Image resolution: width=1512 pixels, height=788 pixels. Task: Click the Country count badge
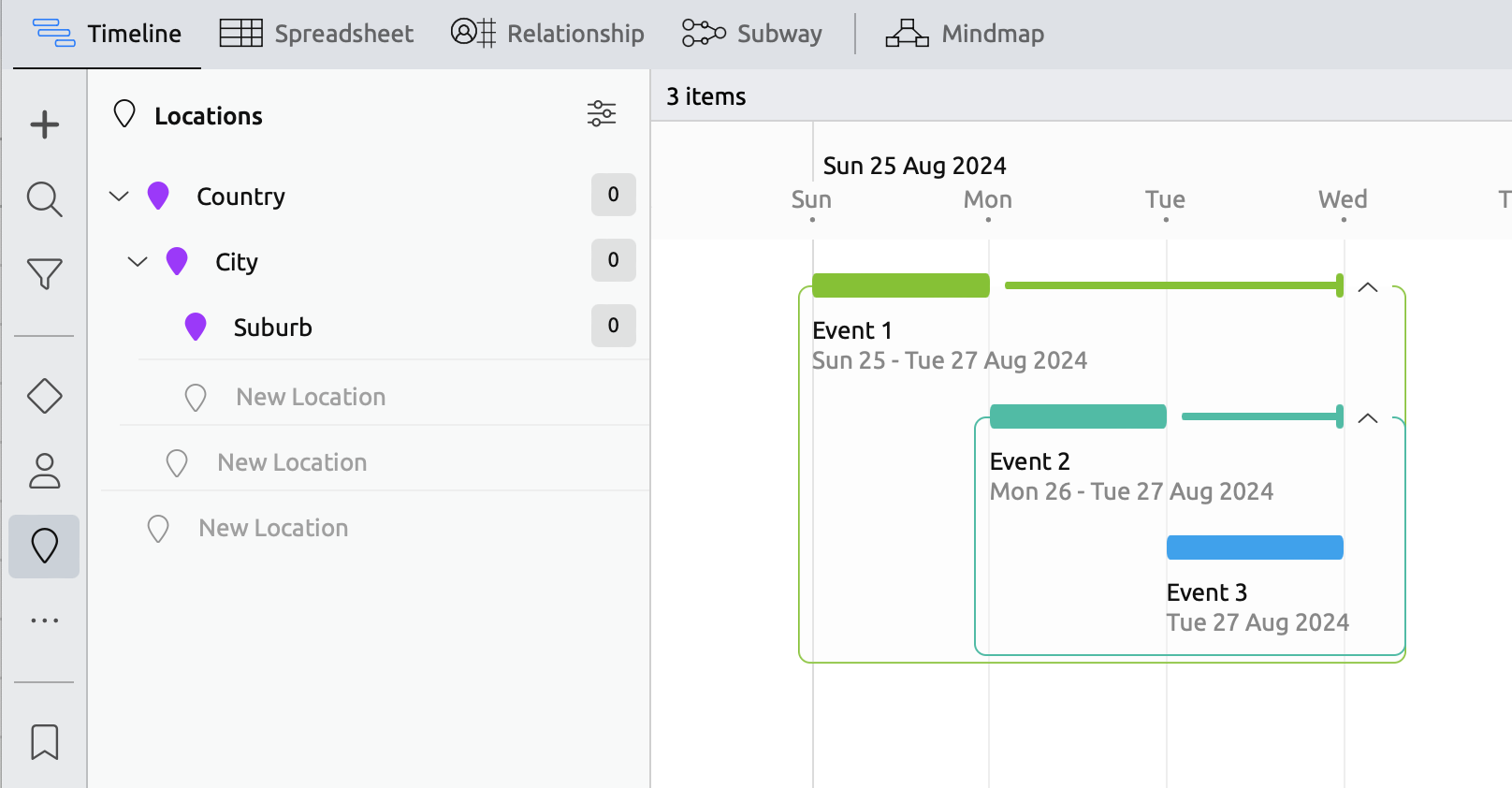[613, 195]
